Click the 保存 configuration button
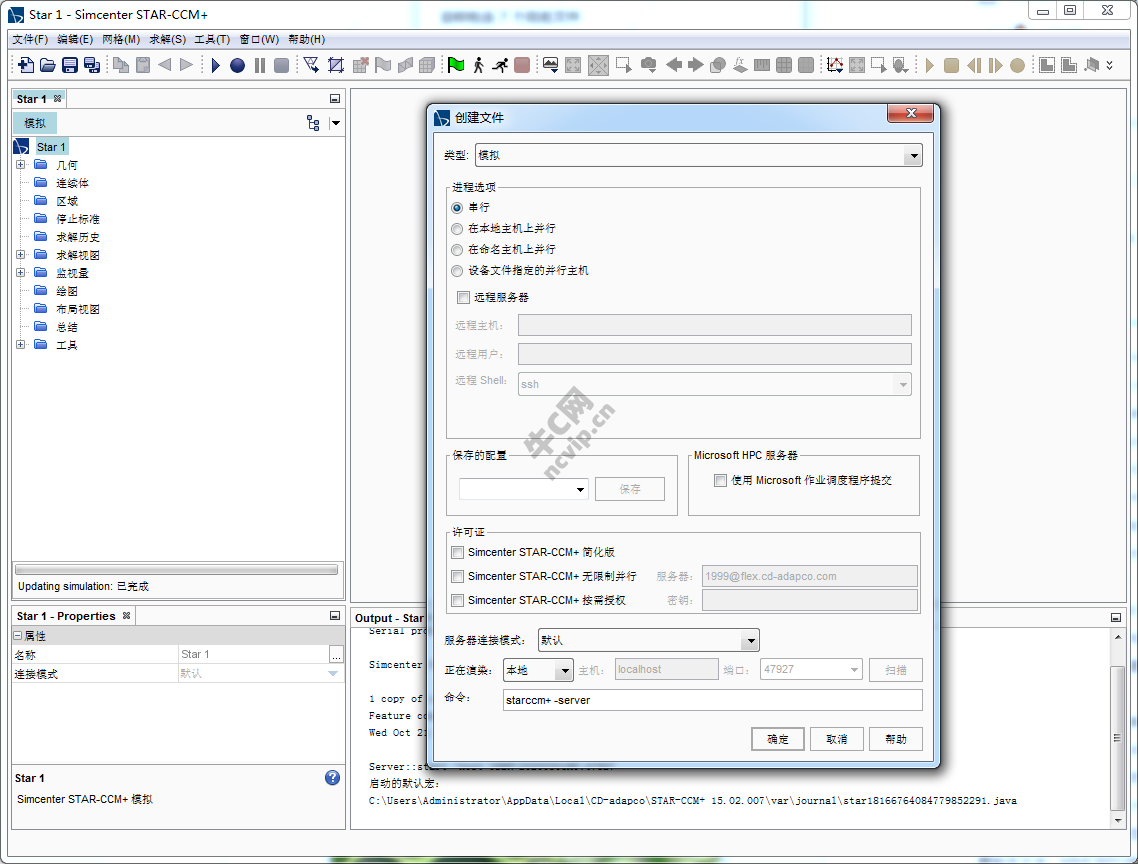Viewport: 1138px width, 864px height. 630,489
